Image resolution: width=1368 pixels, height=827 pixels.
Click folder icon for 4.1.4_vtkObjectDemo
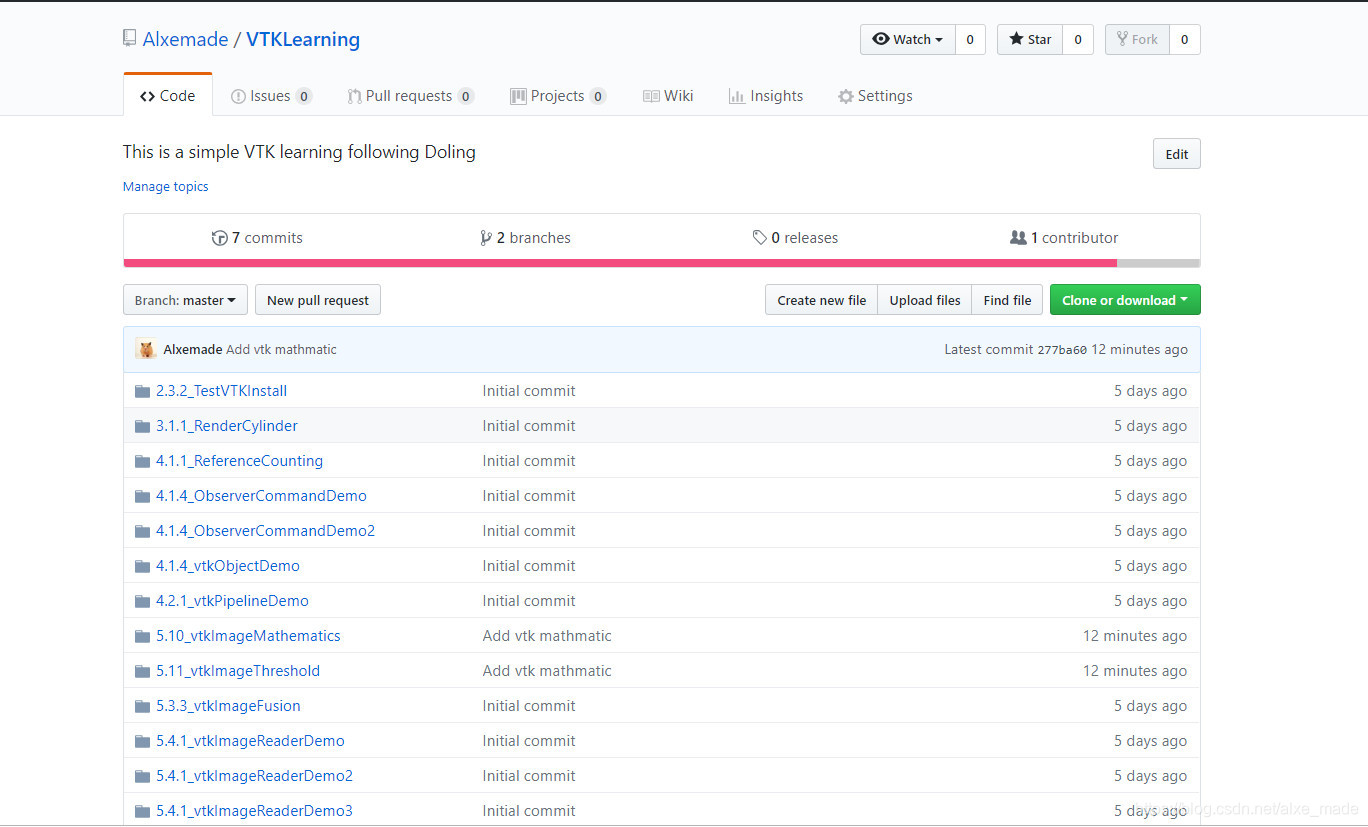click(x=142, y=566)
